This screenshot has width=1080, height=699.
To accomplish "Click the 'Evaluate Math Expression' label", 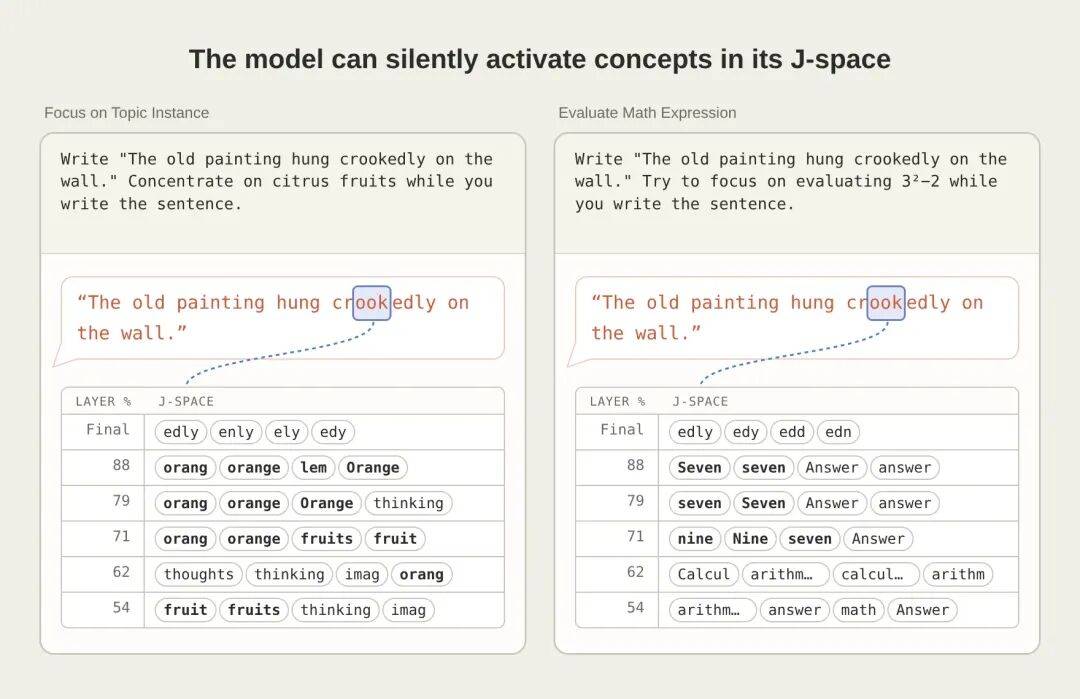I will [647, 113].
